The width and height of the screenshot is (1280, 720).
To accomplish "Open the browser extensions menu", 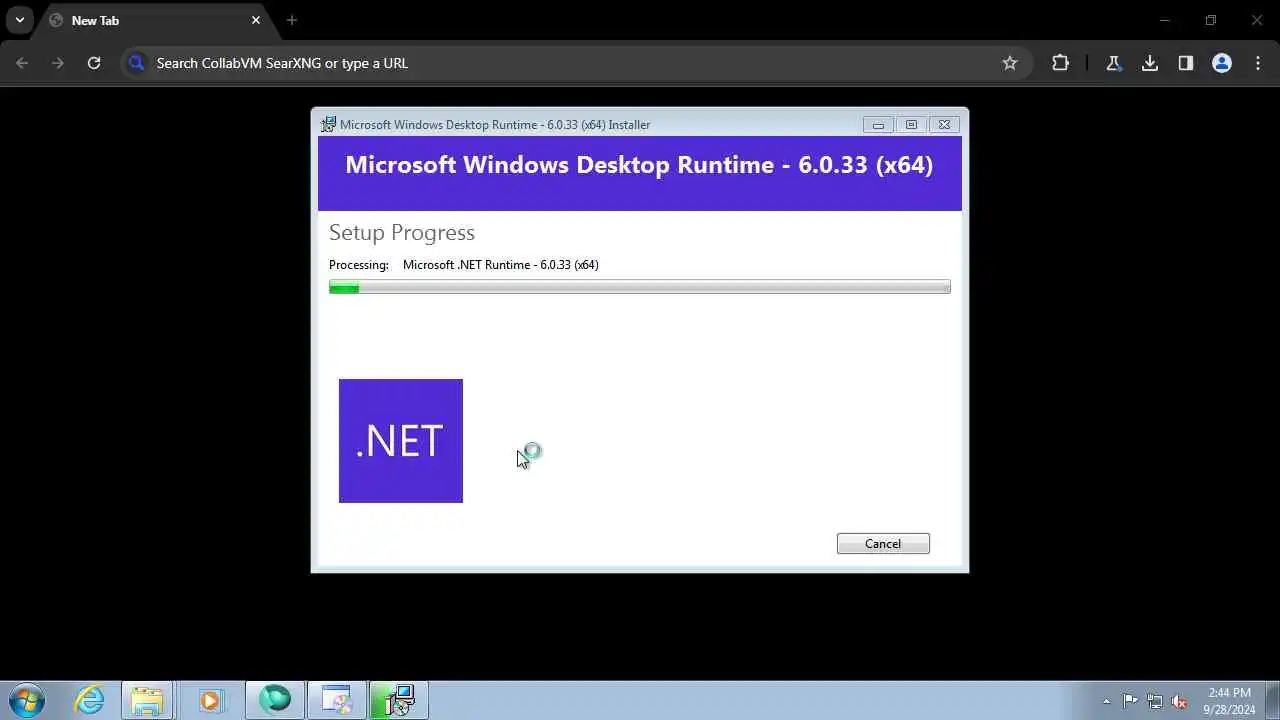I will click(x=1061, y=63).
